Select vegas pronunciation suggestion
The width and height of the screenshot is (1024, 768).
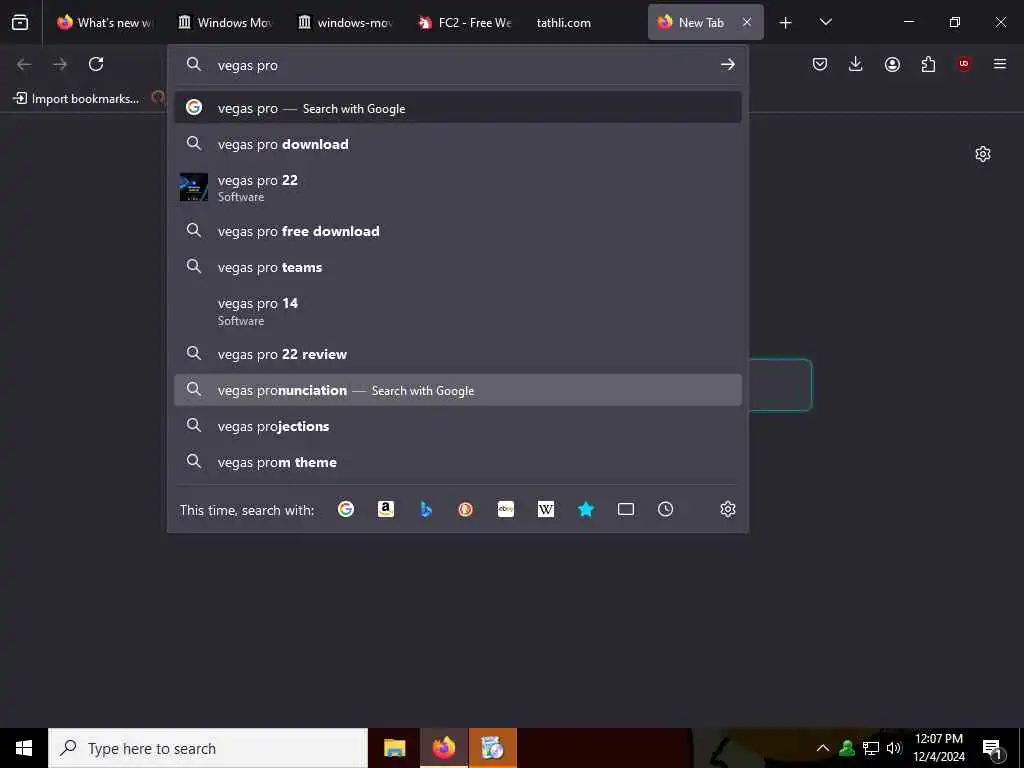pyautogui.click(x=458, y=390)
